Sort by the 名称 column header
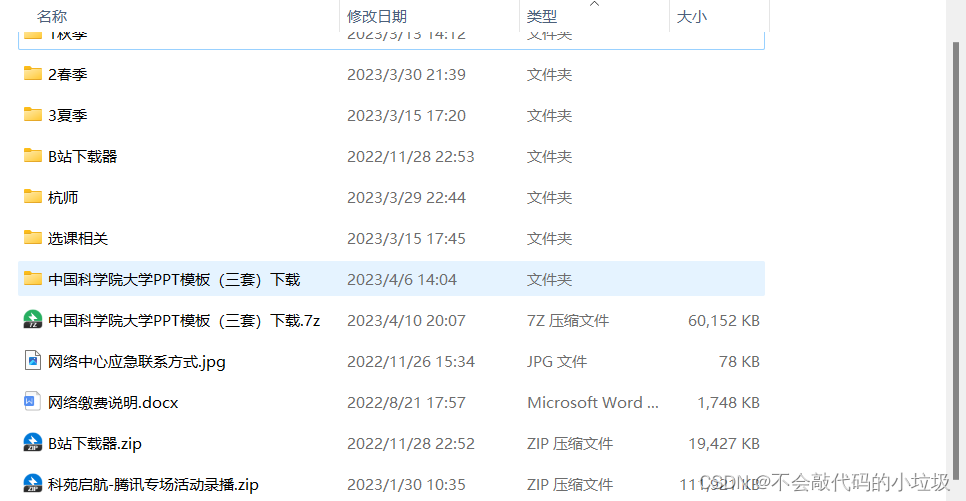Viewport: 966px width, 501px height. (x=52, y=17)
